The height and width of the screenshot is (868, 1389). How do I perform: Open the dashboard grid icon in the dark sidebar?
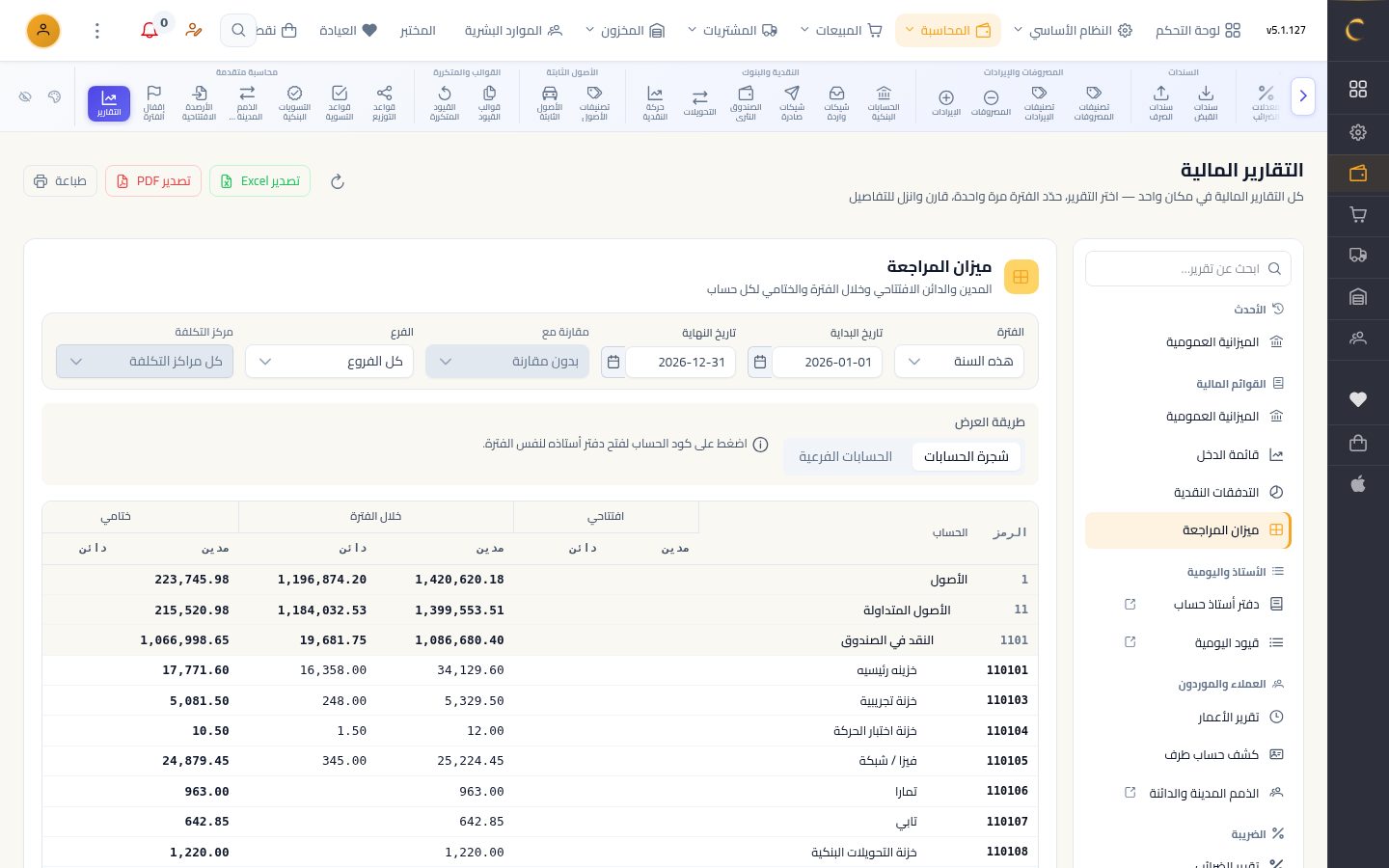(1358, 89)
